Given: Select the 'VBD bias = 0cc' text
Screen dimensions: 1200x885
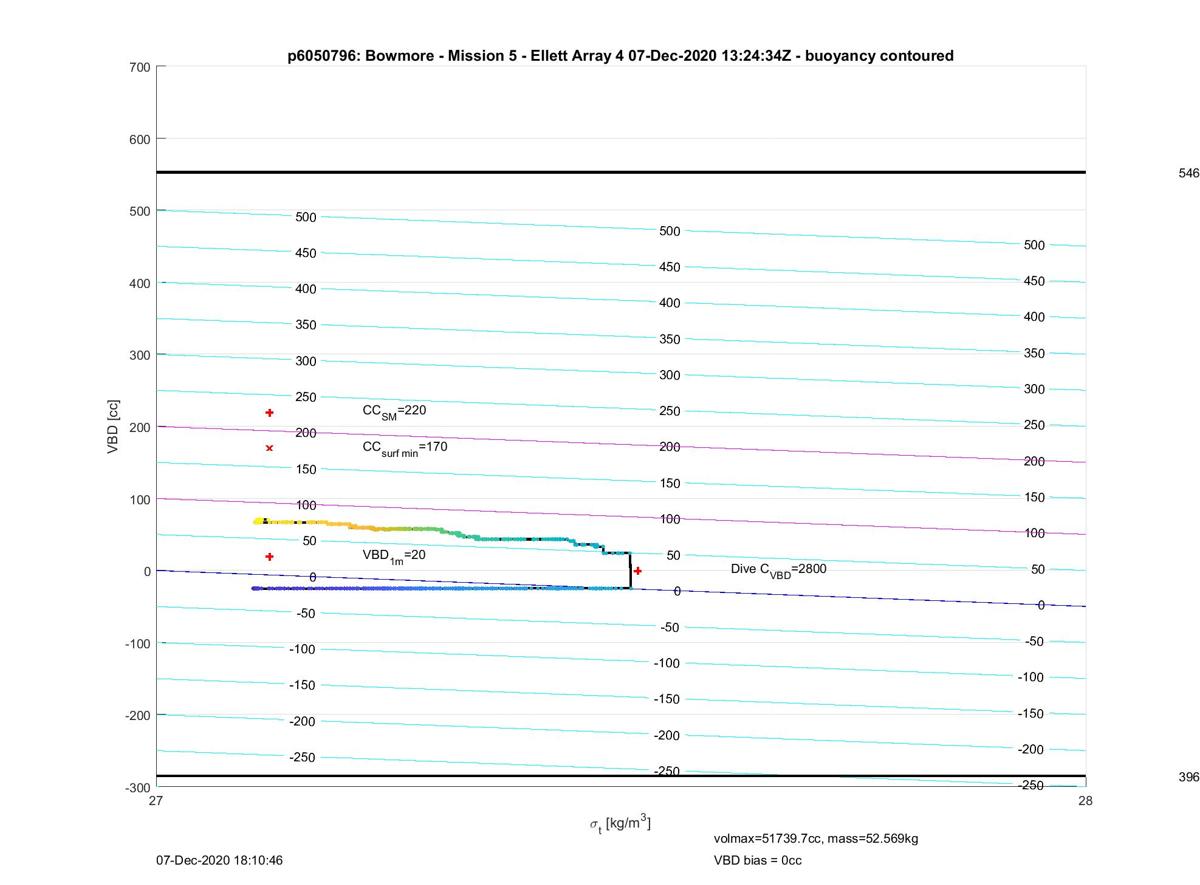Looking at the screenshot, I should [x=758, y=860].
